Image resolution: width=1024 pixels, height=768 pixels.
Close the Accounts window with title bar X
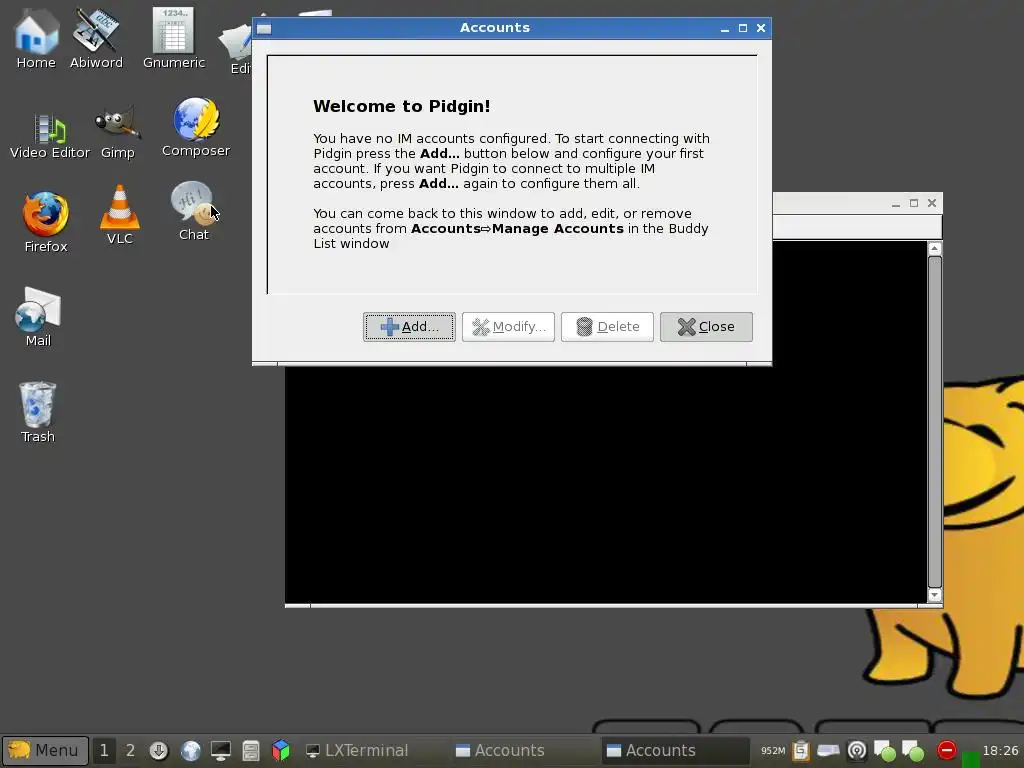(761, 28)
